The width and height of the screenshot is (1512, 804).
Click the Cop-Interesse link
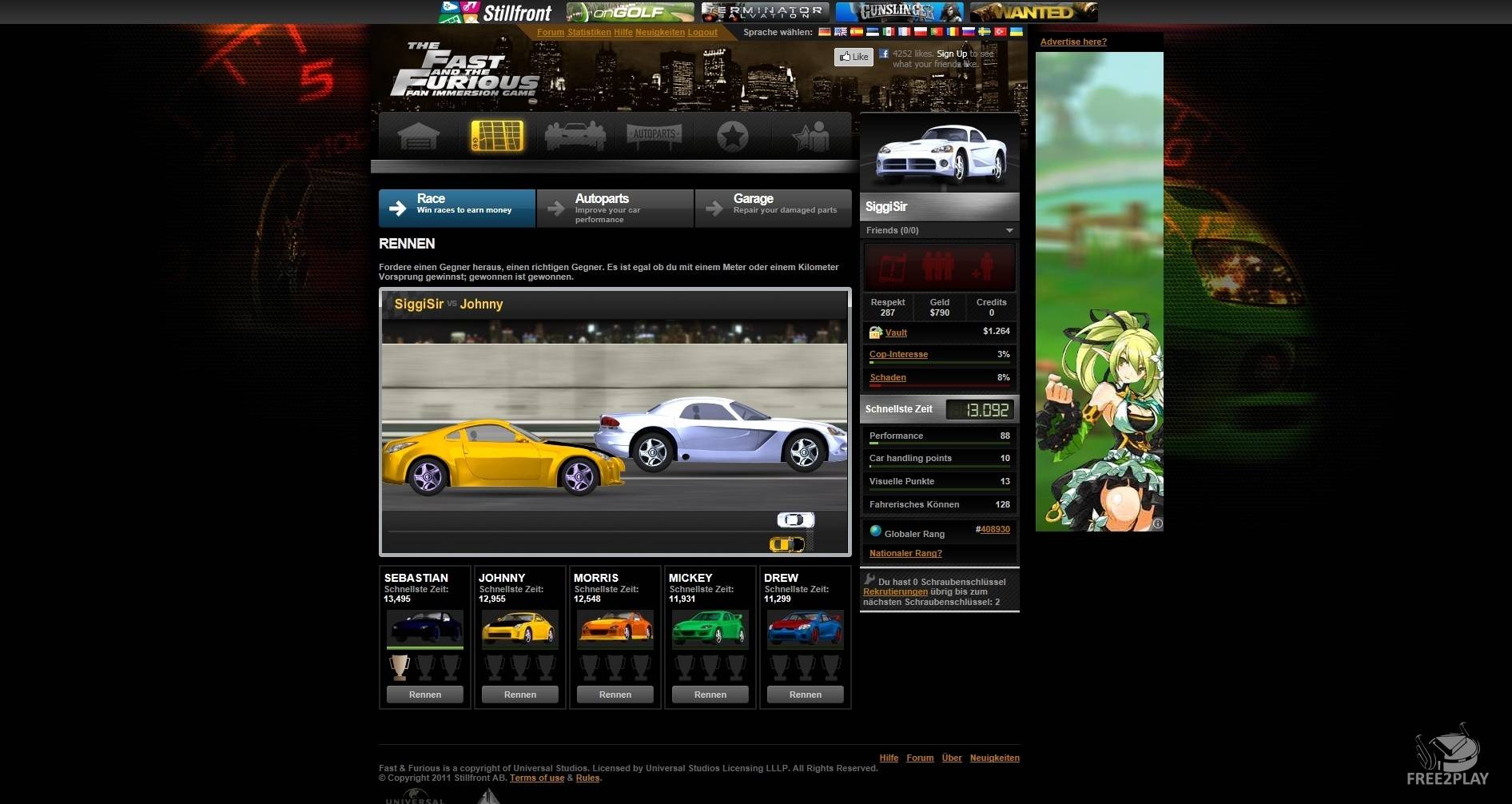pyautogui.click(x=898, y=354)
